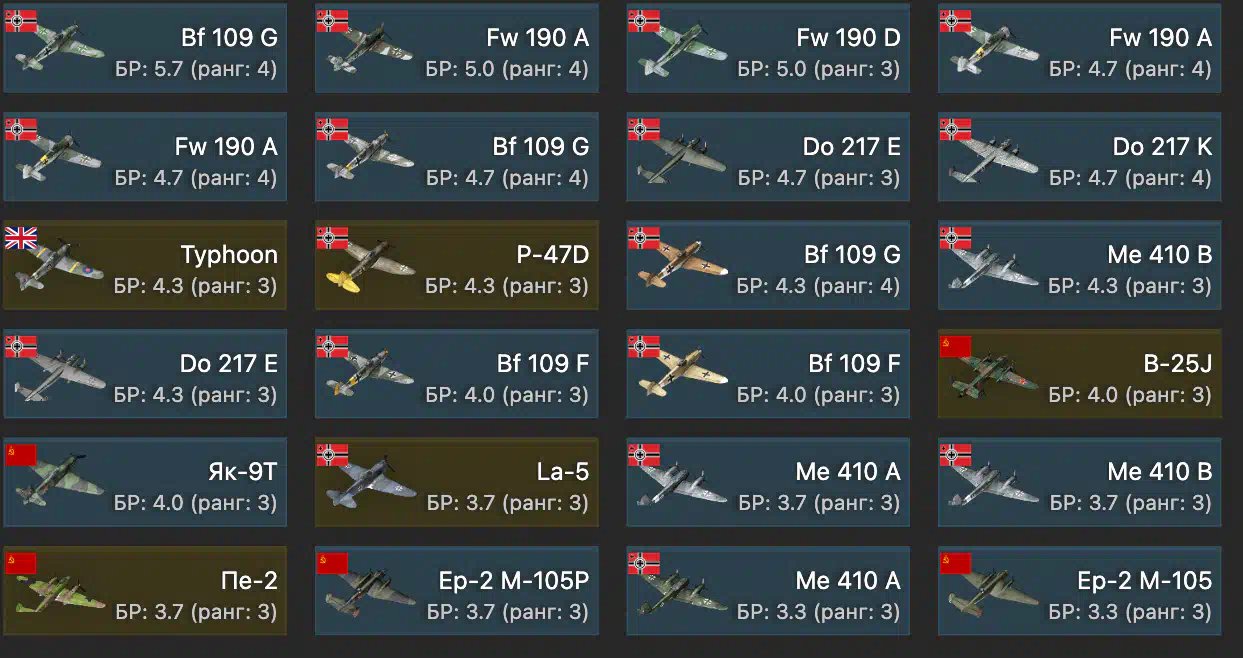Click the Soviet flag on Як-9Т card
1243x658 pixels.
(x=21, y=455)
